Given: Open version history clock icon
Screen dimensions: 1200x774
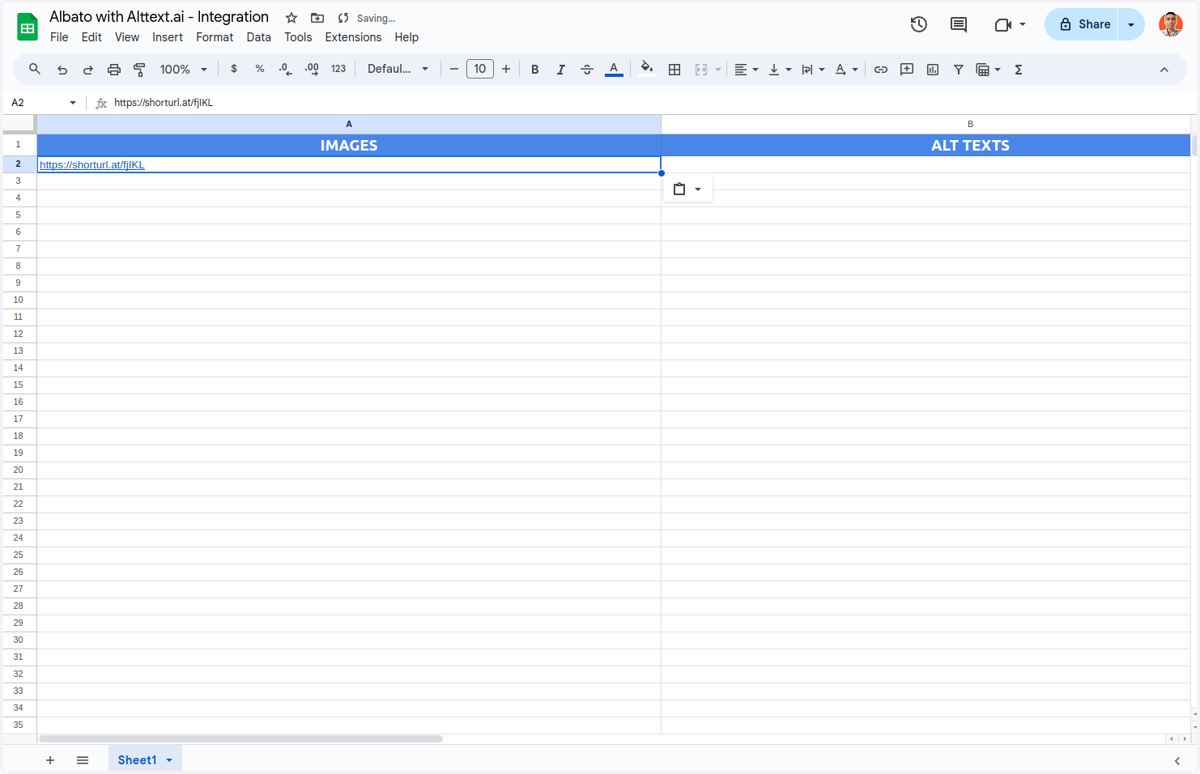Looking at the screenshot, I should 919,24.
